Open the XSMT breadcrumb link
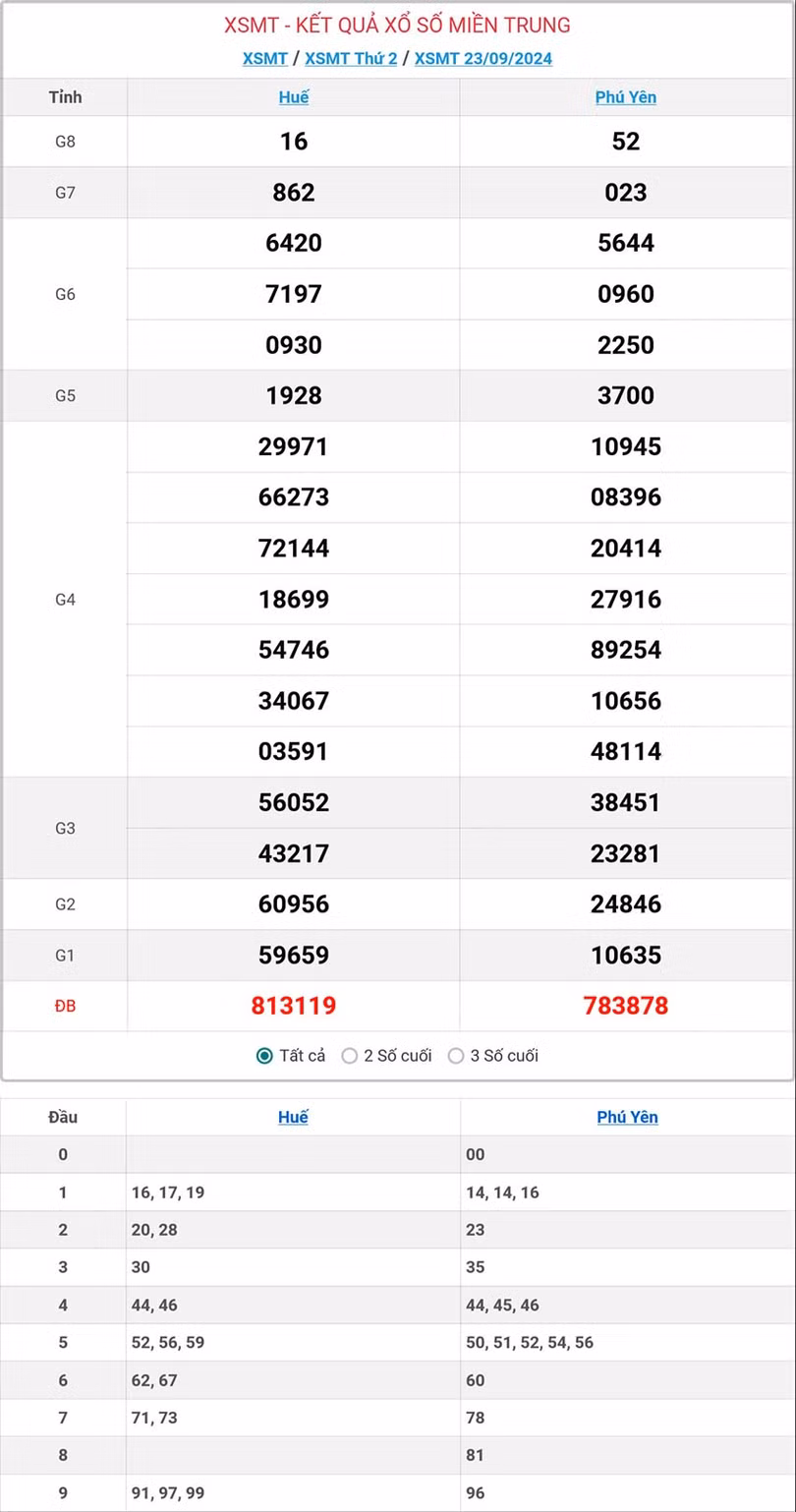The height and width of the screenshot is (1512, 796). click(264, 59)
